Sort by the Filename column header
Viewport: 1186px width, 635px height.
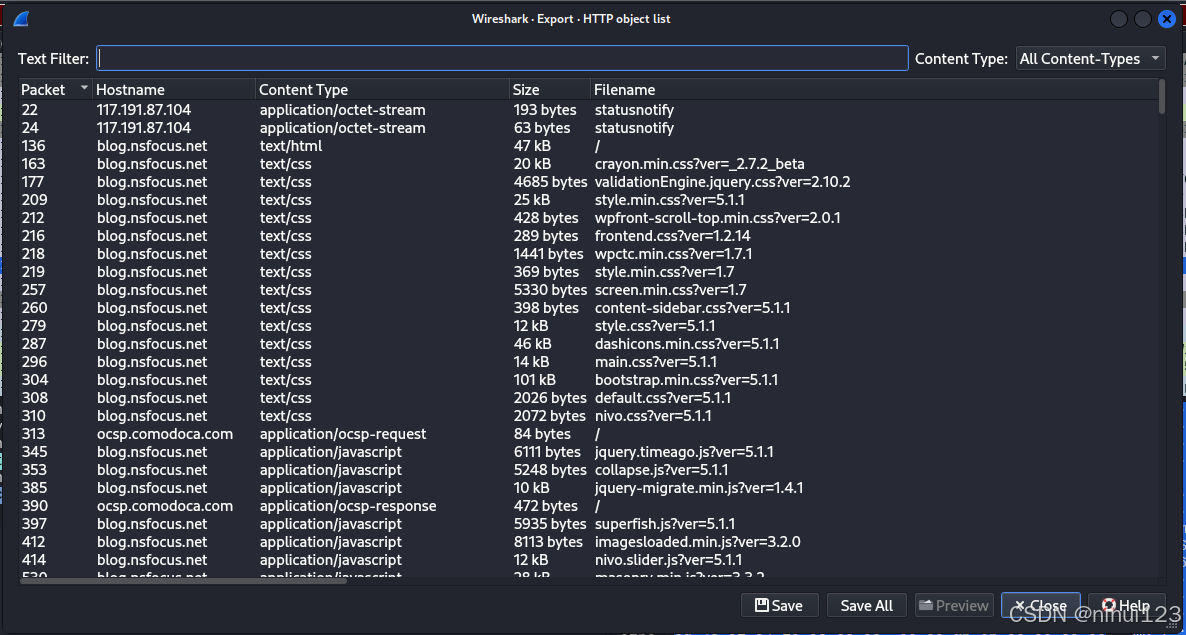tap(874, 89)
